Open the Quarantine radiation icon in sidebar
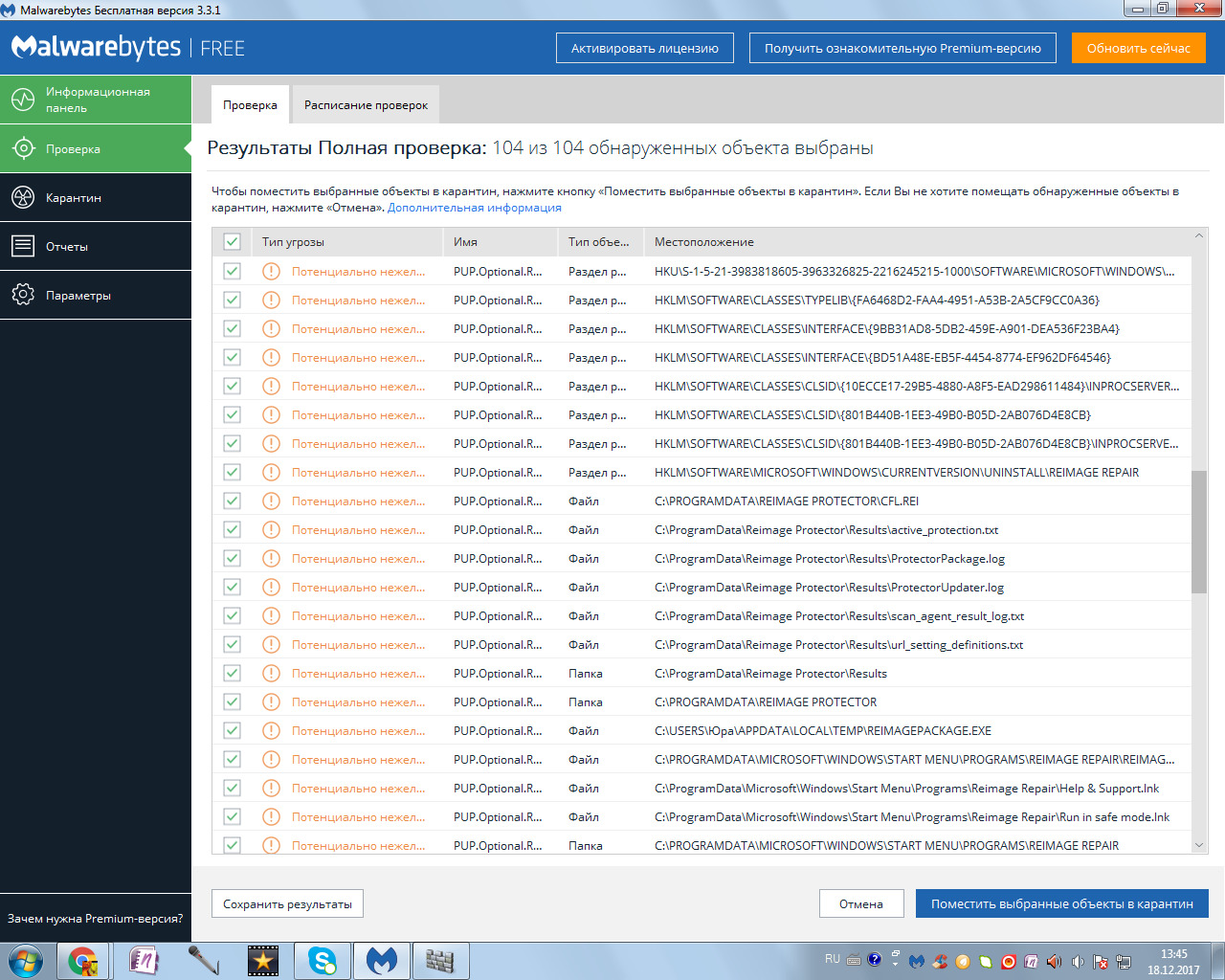This screenshot has height=980, width=1225. (23, 197)
